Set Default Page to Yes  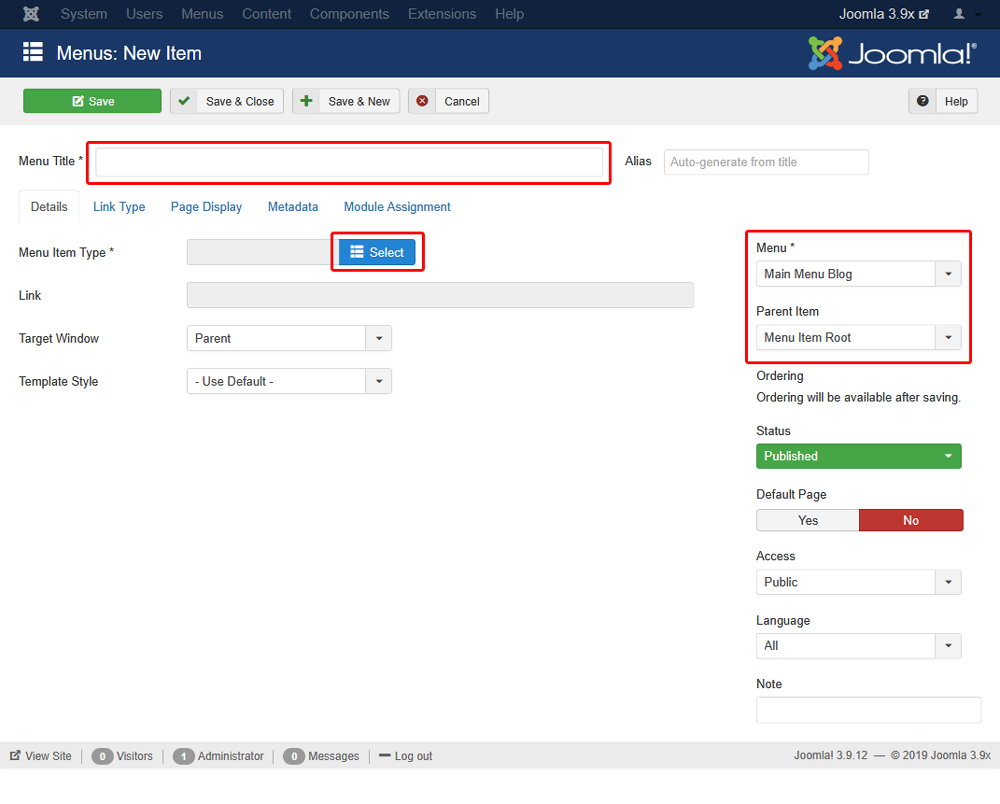click(807, 520)
